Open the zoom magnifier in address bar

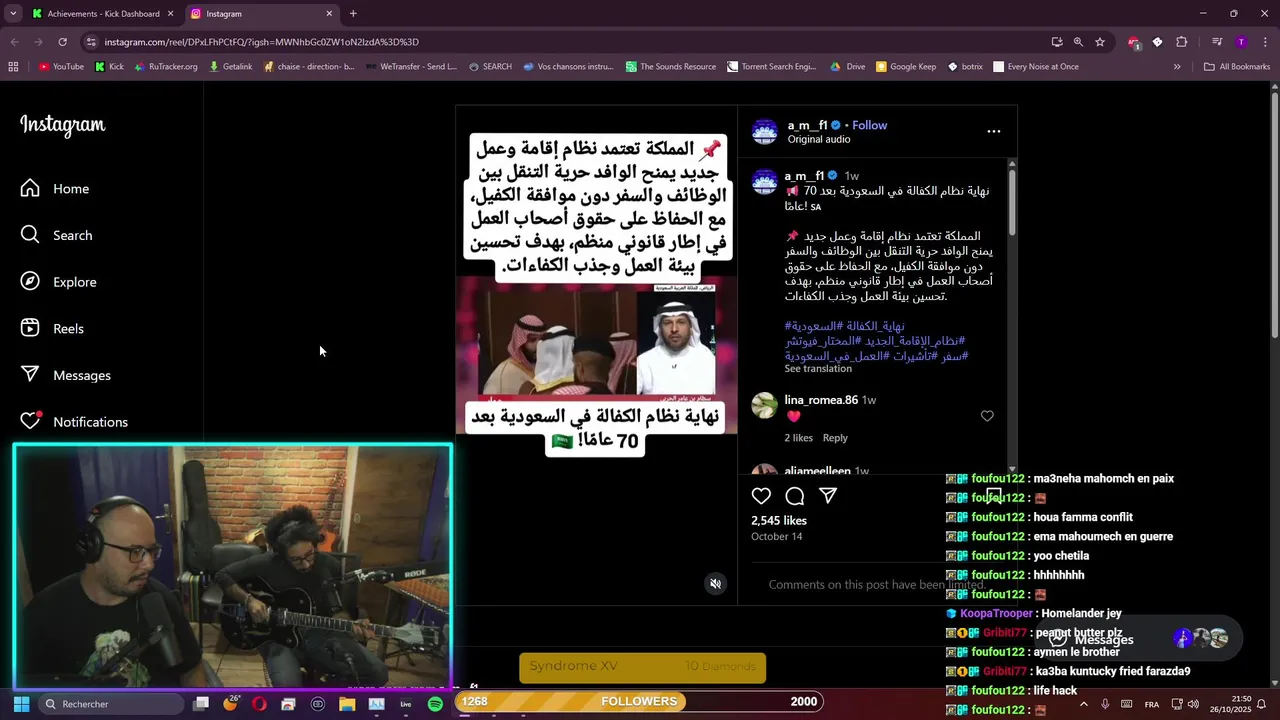tap(1078, 42)
